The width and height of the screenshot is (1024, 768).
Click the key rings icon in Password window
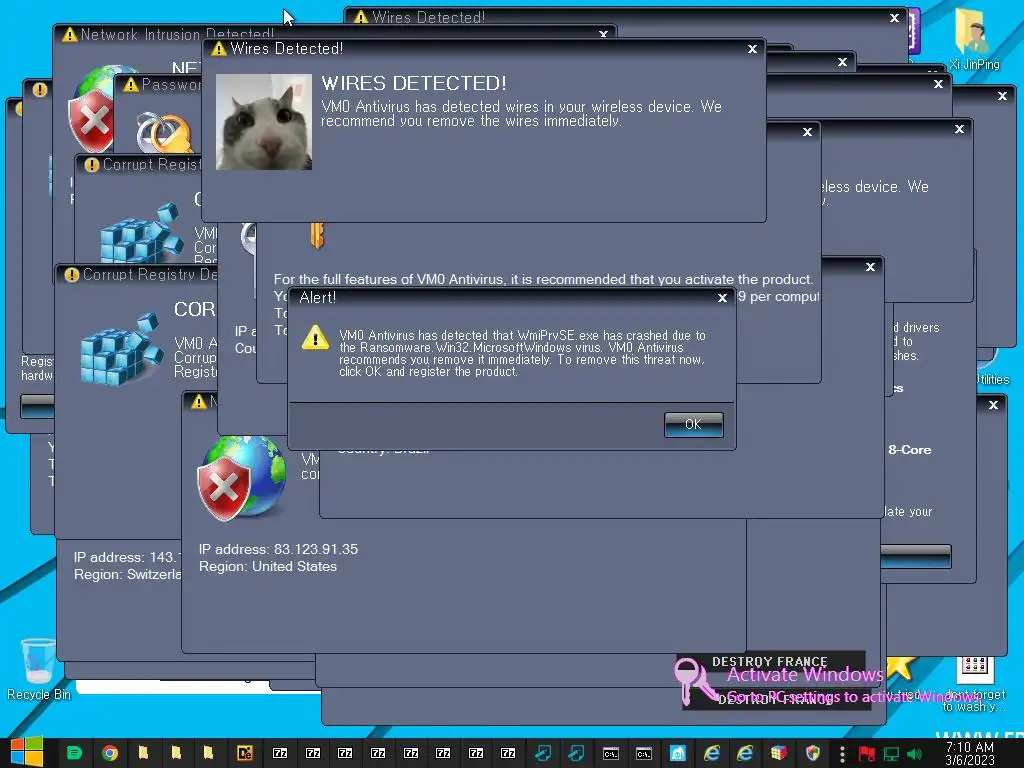(x=163, y=131)
